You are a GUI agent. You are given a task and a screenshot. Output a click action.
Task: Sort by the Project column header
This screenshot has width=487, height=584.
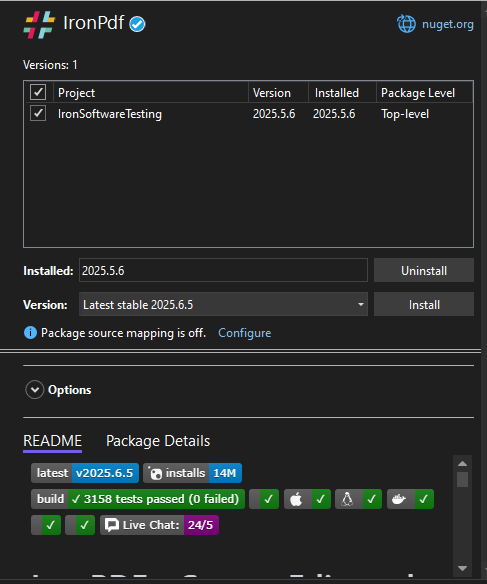pos(76,93)
